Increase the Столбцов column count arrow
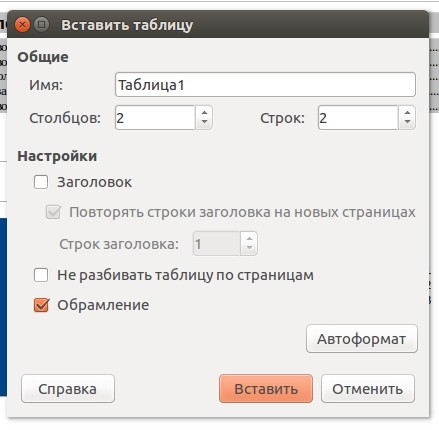The image size is (439, 430). [204, 112]
